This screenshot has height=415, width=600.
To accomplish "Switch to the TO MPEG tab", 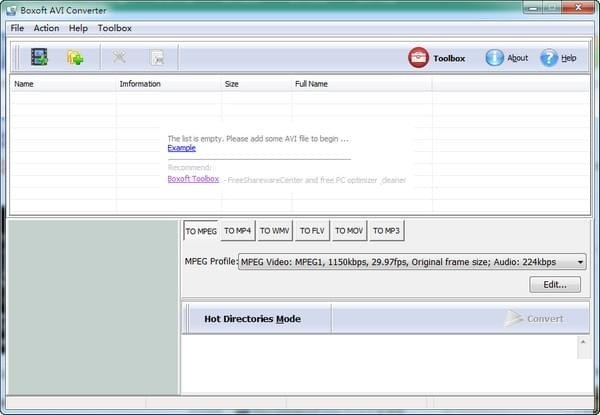I will [x=201, y=231].
